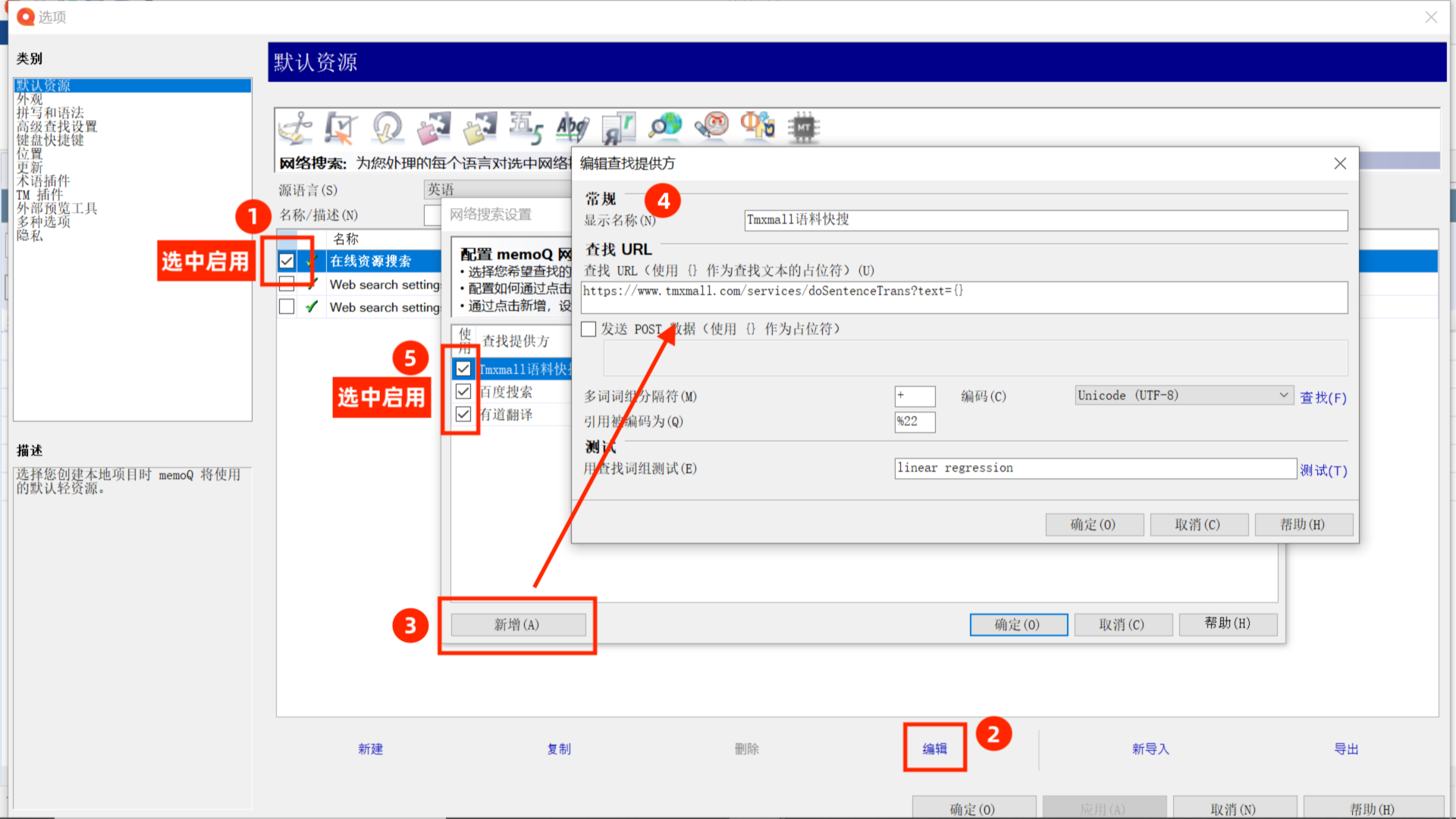Open auto-translation rules number 5 icon
The height and width of the screenshot is (819, 1456).
click(526, 127)
